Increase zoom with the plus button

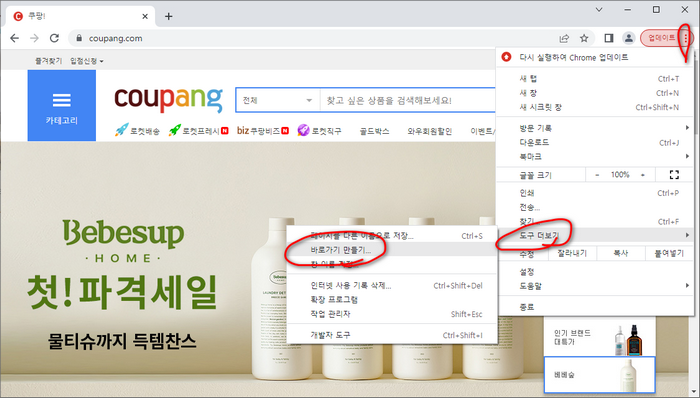click(643, 175)
